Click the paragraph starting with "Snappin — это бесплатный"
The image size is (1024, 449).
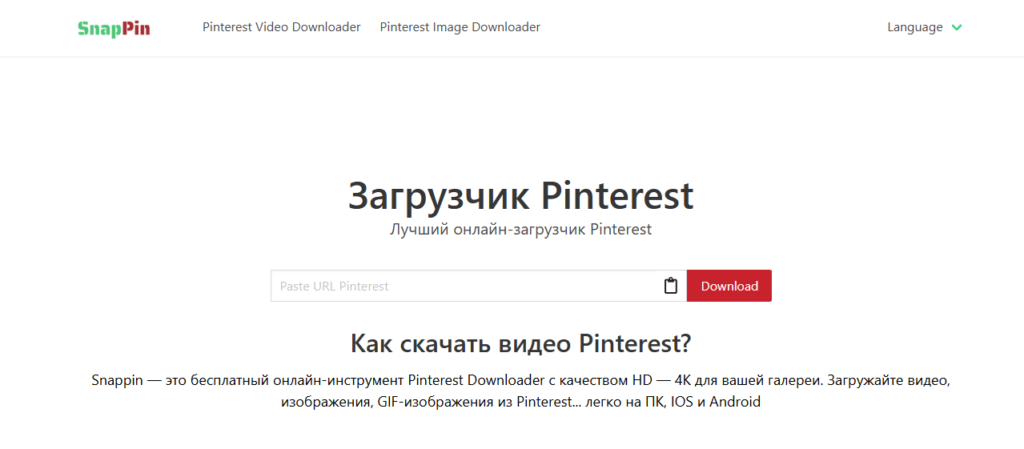(520, 390)
